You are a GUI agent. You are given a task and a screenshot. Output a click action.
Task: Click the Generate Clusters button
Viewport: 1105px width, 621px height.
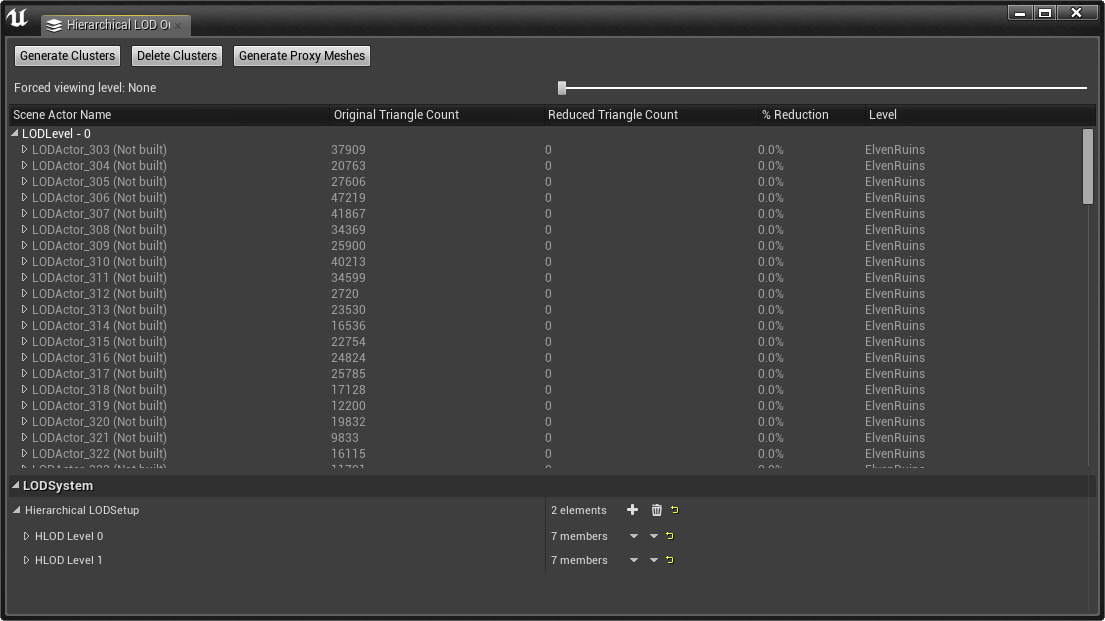68,56
